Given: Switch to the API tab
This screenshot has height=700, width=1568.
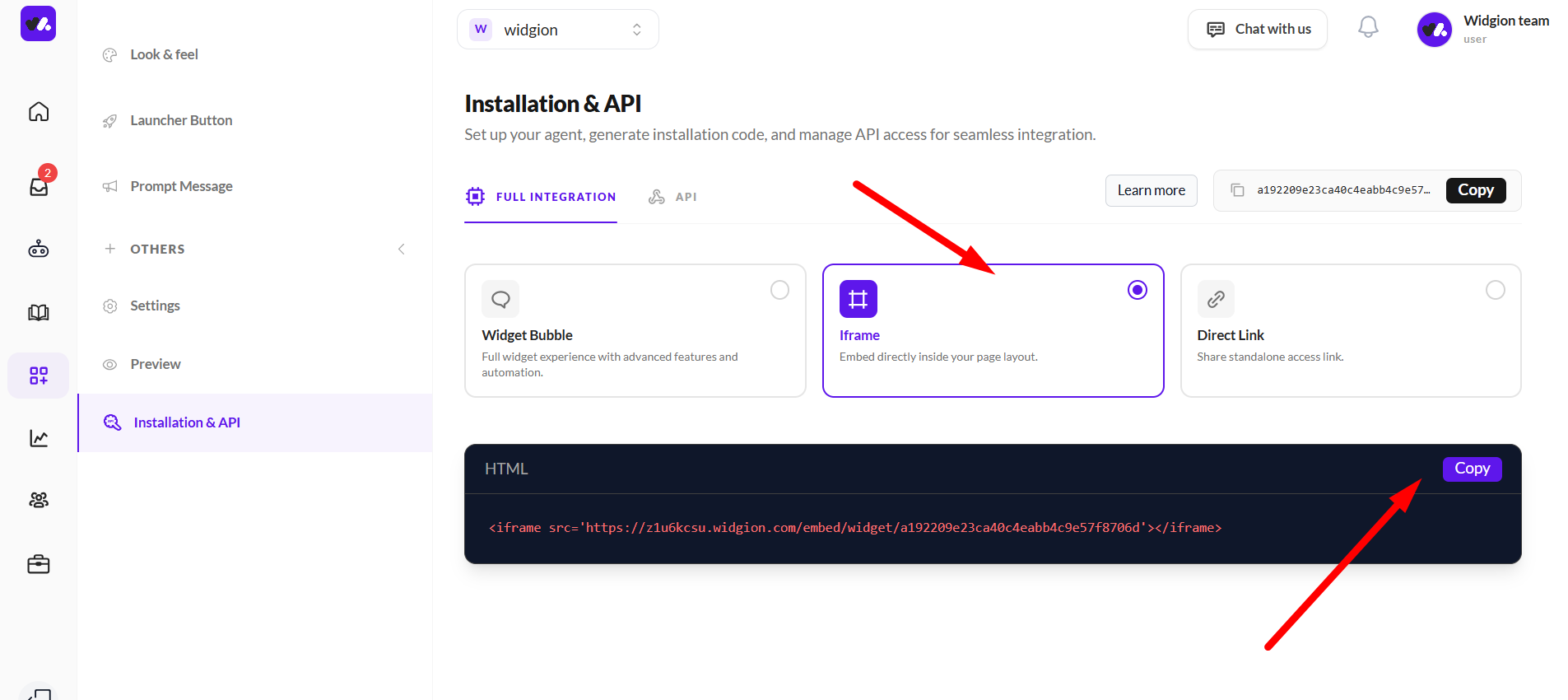Looking at the screenshot, I should click(x=673, y=197).
